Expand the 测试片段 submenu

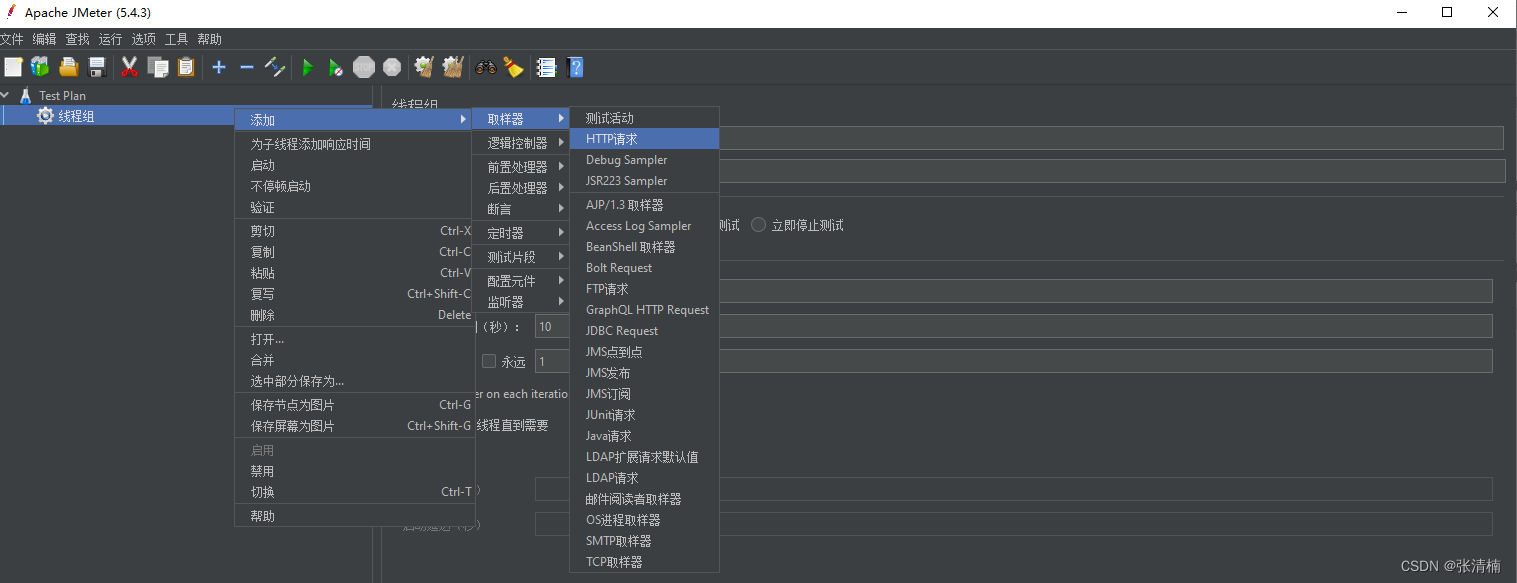tap(521, 257)
